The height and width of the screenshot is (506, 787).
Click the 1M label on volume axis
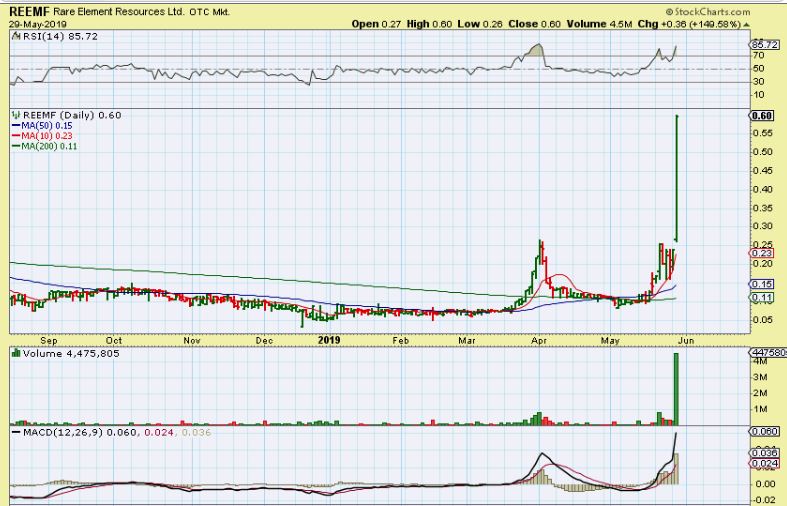pyautogui.click(x=760, y=409)
